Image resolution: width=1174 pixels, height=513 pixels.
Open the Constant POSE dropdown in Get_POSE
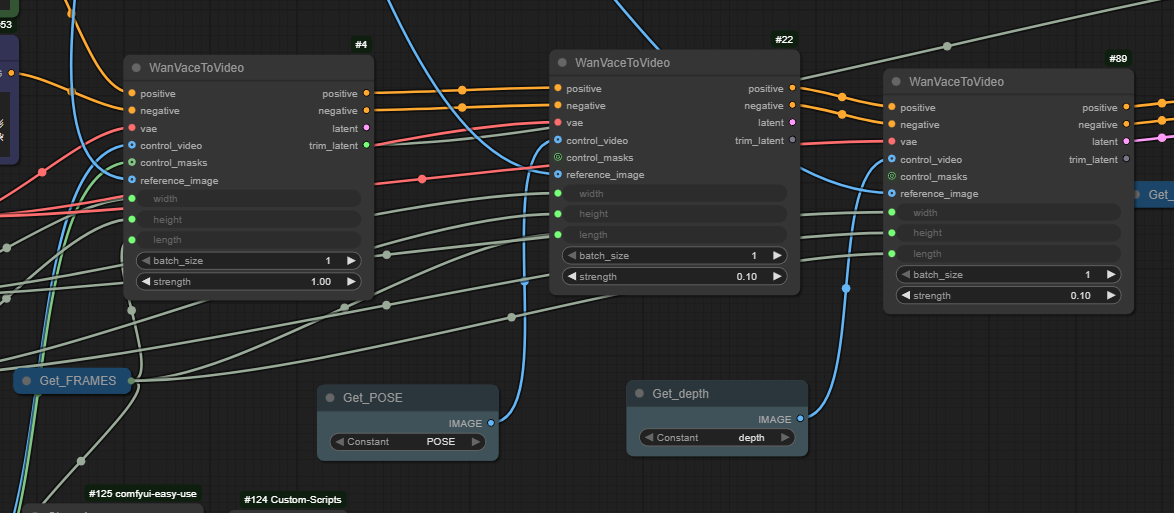click(408, 442)
